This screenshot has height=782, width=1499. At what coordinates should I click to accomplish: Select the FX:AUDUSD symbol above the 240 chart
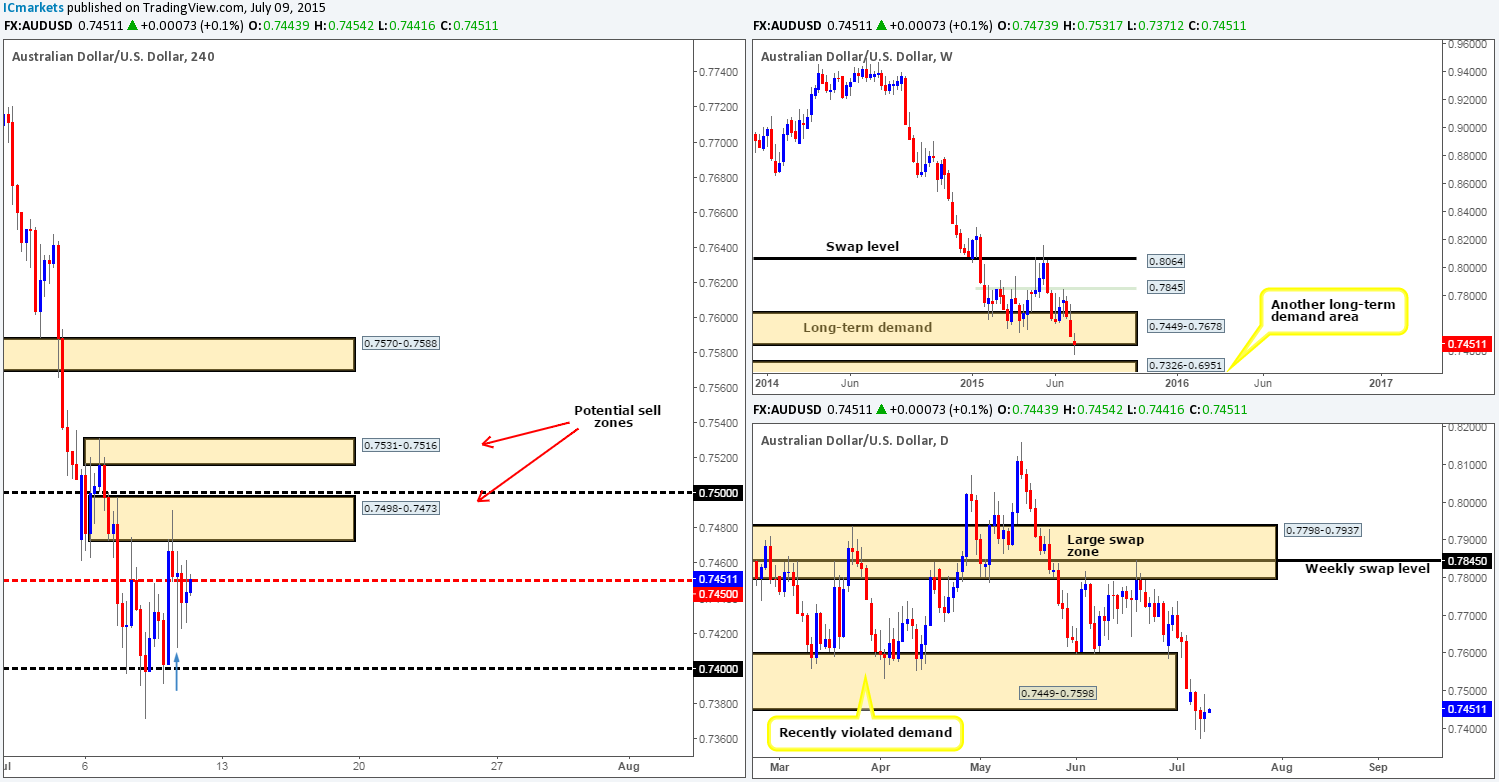[36, 25]
